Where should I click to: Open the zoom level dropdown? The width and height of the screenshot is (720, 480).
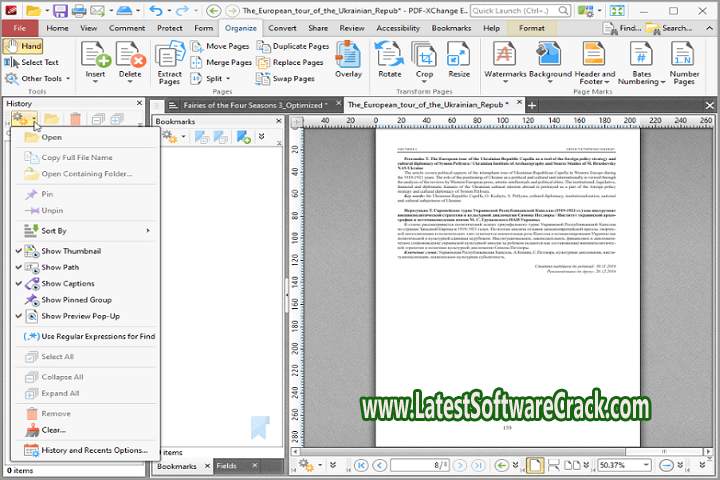(651, 466)
